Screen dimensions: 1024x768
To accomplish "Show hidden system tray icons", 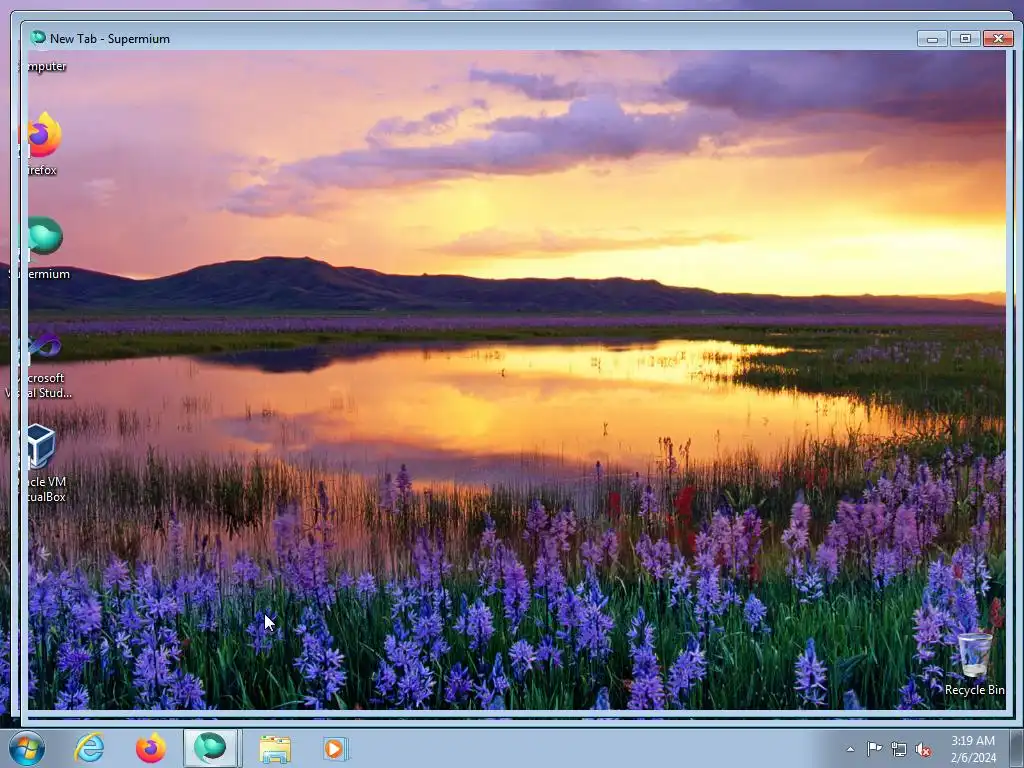I will 850,749.
